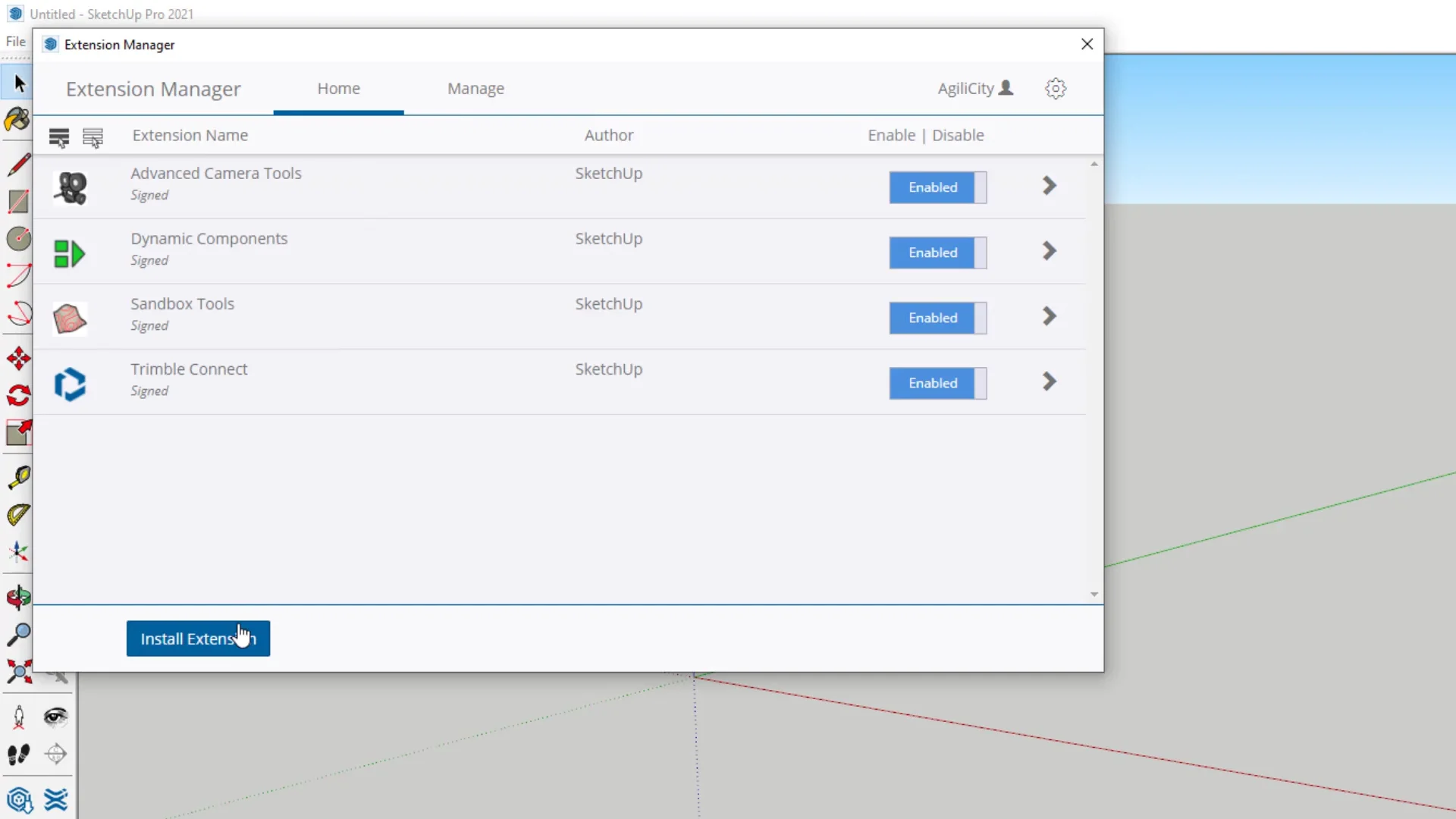Image resolution: width=1456 pixels, height=819 pixels.
Task: Select the Select arrow tool
Action: 17,82
